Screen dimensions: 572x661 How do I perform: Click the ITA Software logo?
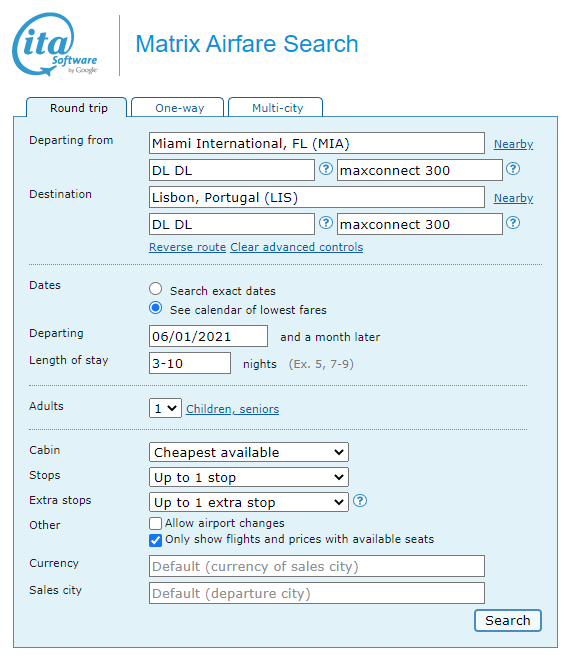(x=55, y=44)
